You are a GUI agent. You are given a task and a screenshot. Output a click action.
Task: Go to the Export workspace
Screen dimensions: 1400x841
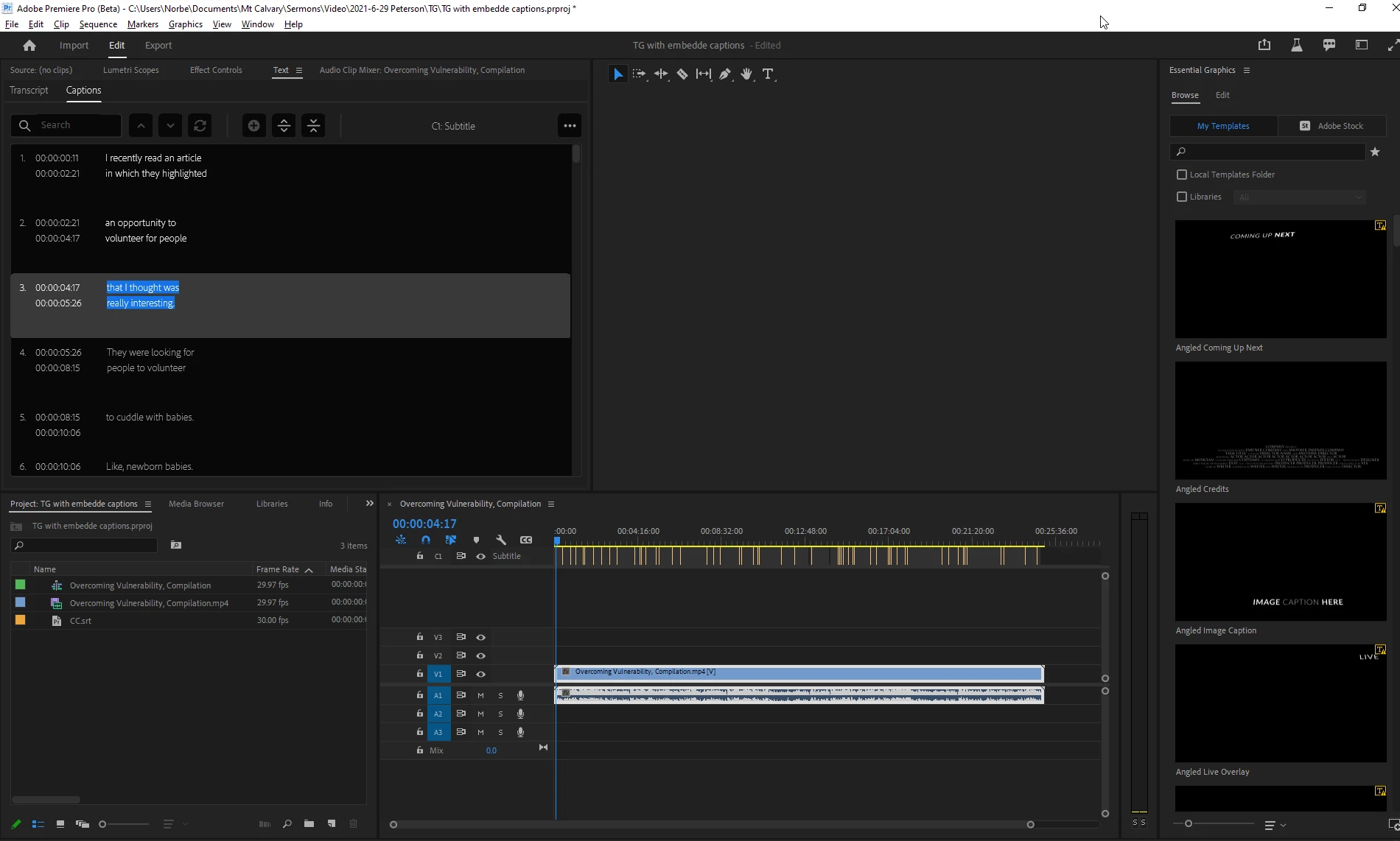[x=158, y=46]
